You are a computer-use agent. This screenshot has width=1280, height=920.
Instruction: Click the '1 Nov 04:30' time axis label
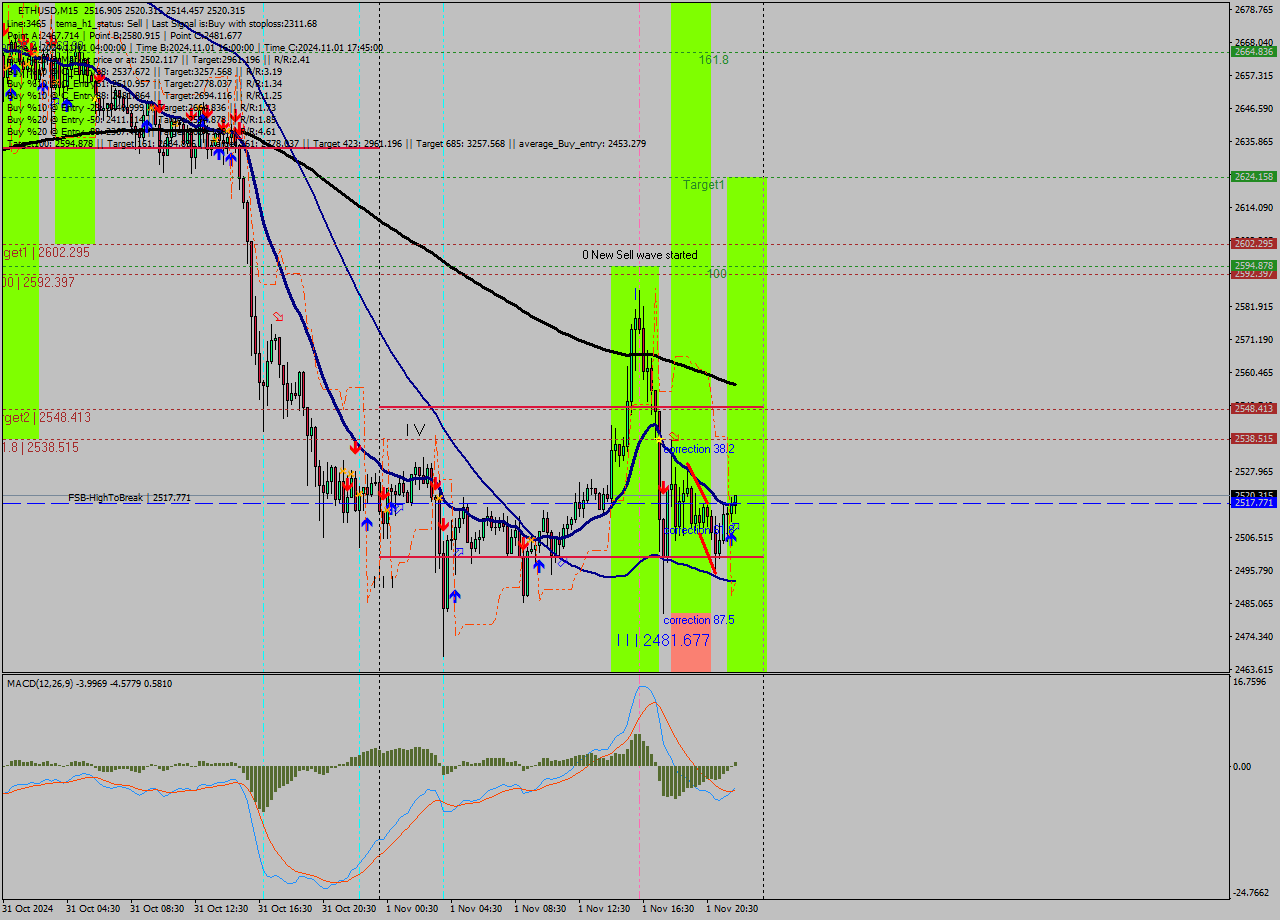[476, 909]
